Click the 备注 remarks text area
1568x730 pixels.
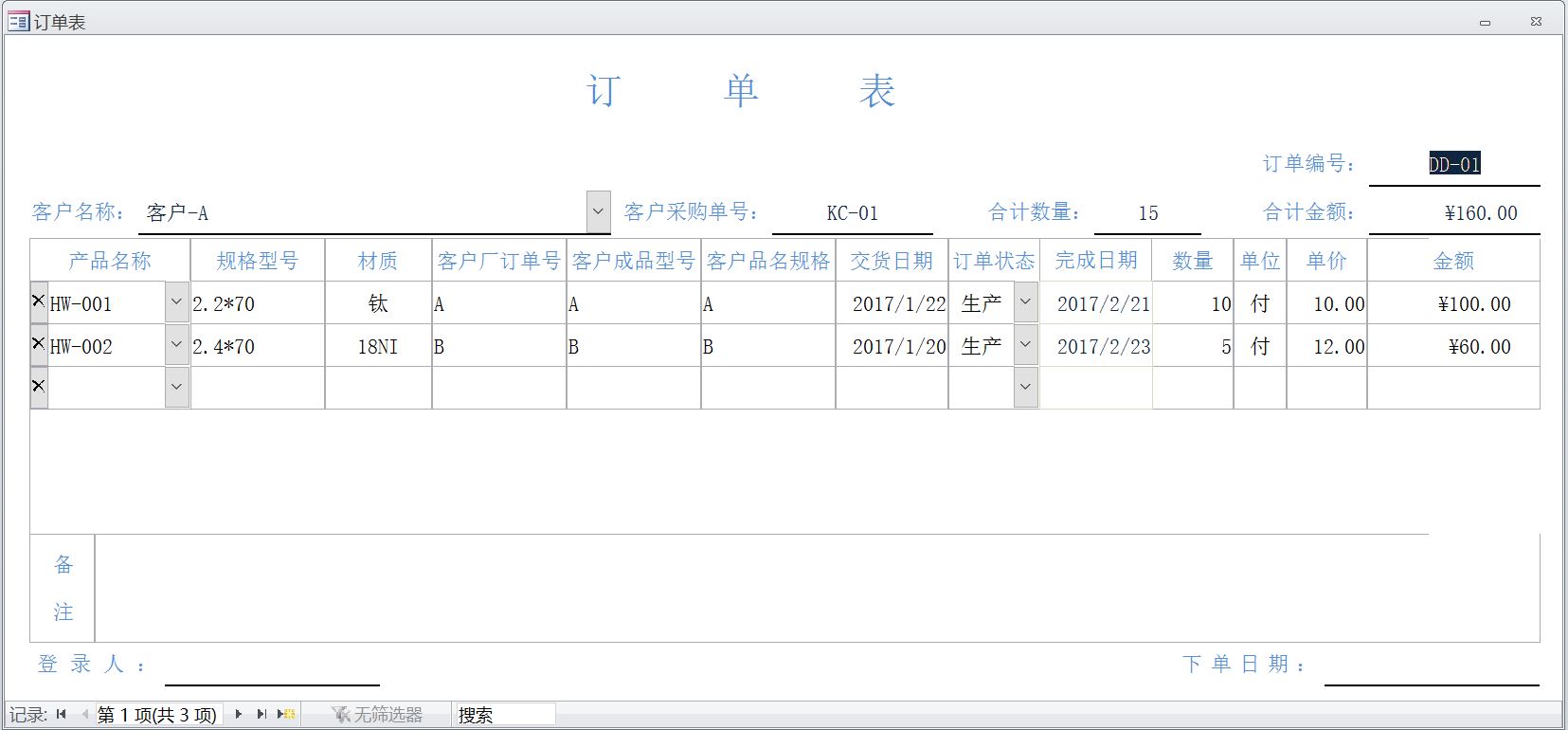[x=815, y=588]
